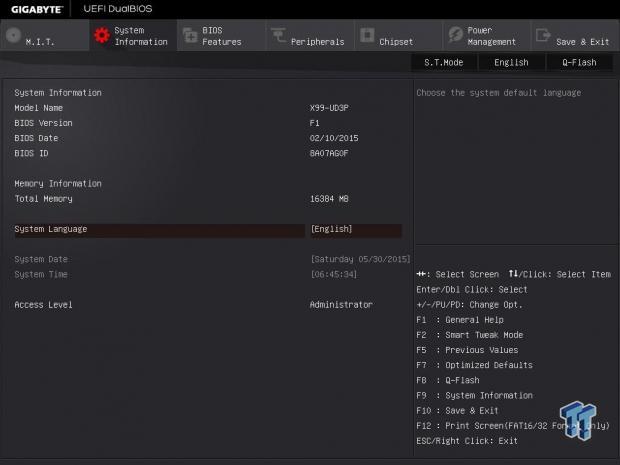Click the System Date value field
The height and width of the screenshot is (465, 620).
coord(360,259)
